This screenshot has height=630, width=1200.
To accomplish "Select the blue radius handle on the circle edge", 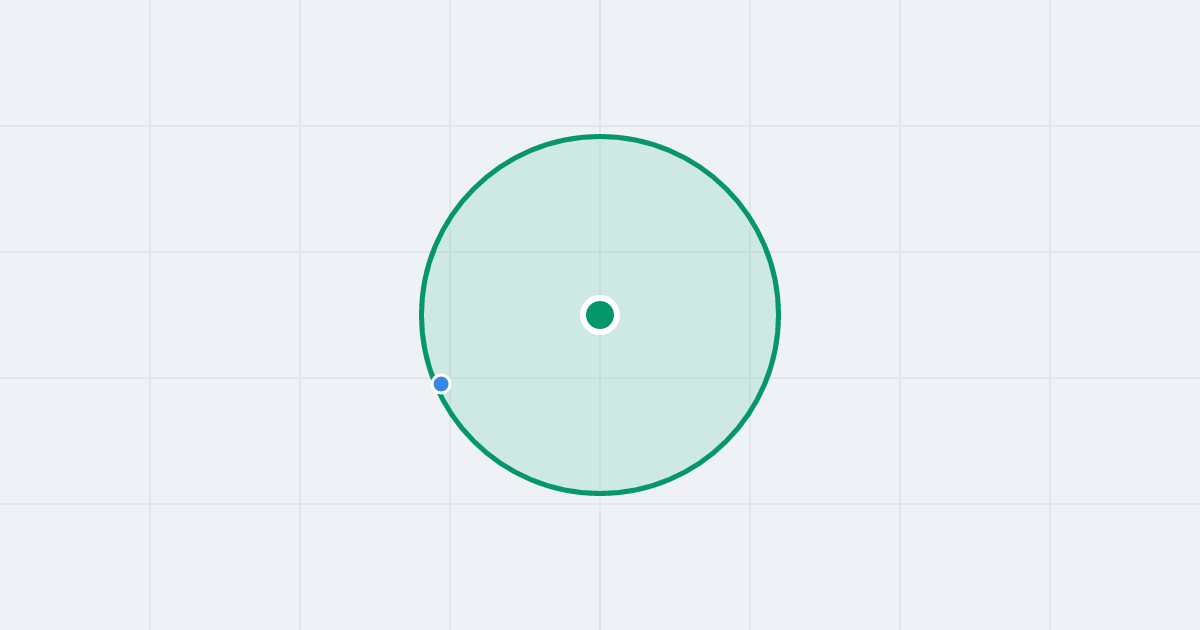I will coord(441,384).
